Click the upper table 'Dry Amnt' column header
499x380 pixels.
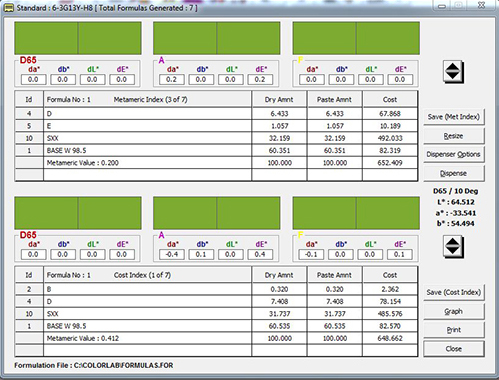click(279, 100)
